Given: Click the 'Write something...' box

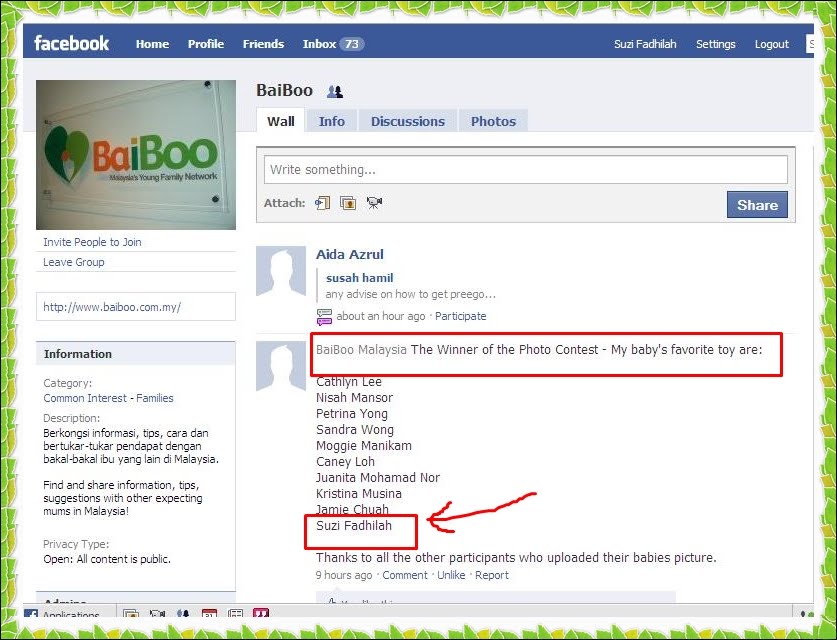Looking at the screenshot, I should pyautogui.click(x=525, y=170).
